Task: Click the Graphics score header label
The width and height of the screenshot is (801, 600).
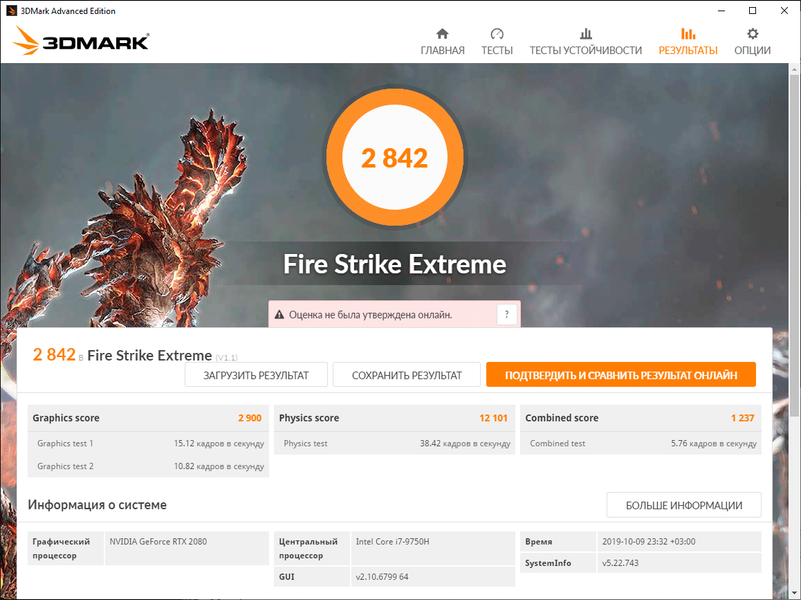Action: (66, 418)
